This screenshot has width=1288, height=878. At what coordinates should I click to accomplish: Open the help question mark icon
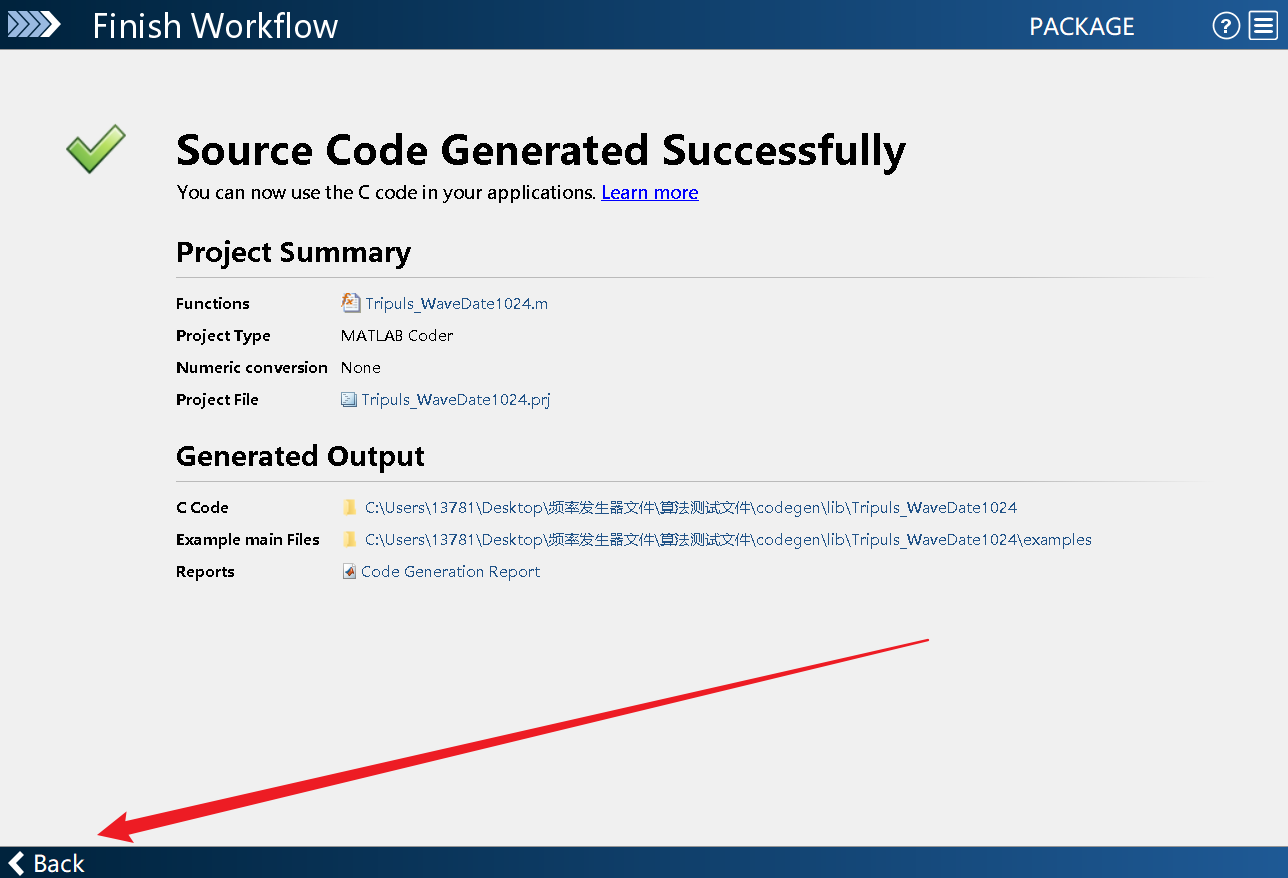click(x=1226, y=26)
